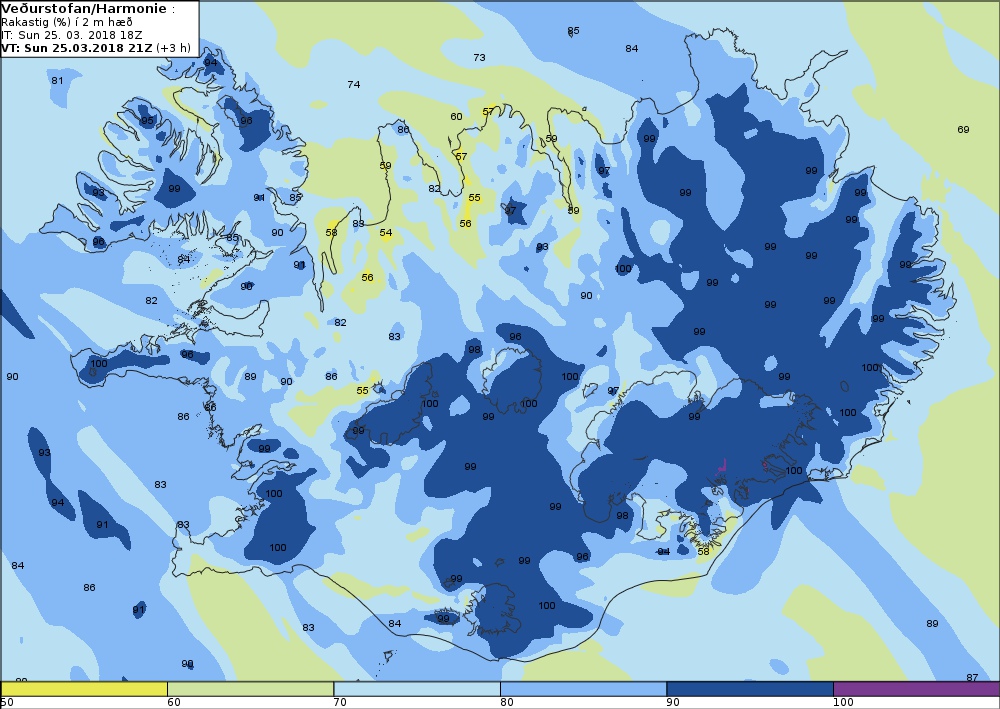Click the 'VT: Sun 25.03.2018 21Z' valid time line

tap(77, 48)
